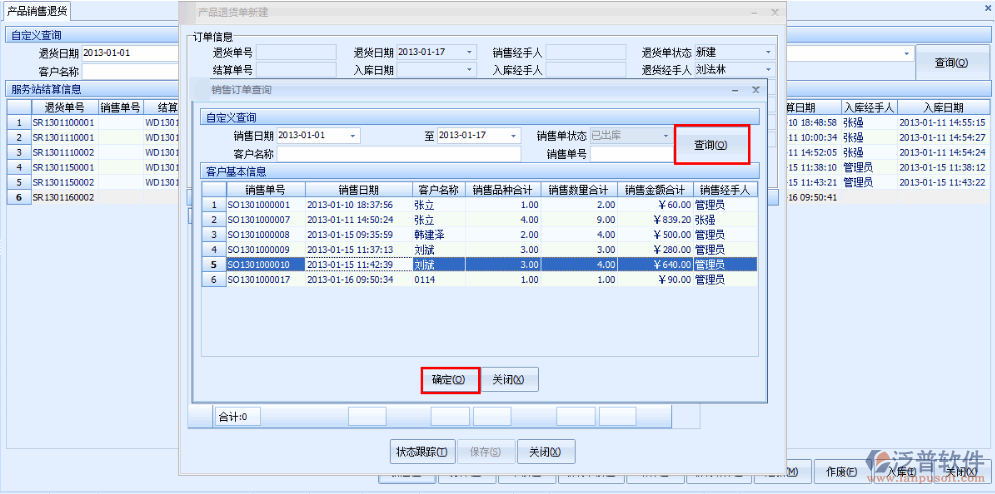The width and height of the screenshot is (995, 494).
Task: Sort by the 销售金额合计 column header
Action: [x=655, y=189]
